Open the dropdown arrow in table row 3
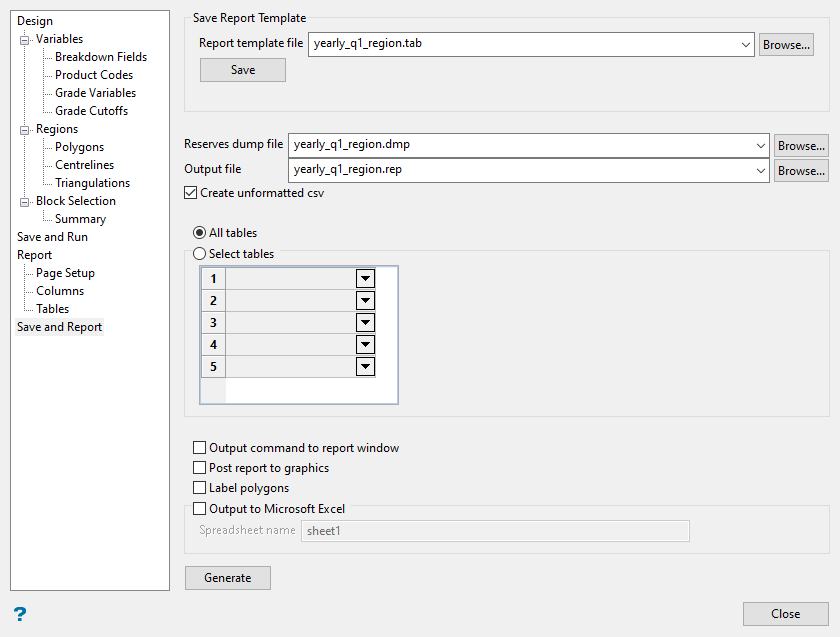Image resolution: width=840 pixels, height=637 pixels. click(x=365, y=322)
